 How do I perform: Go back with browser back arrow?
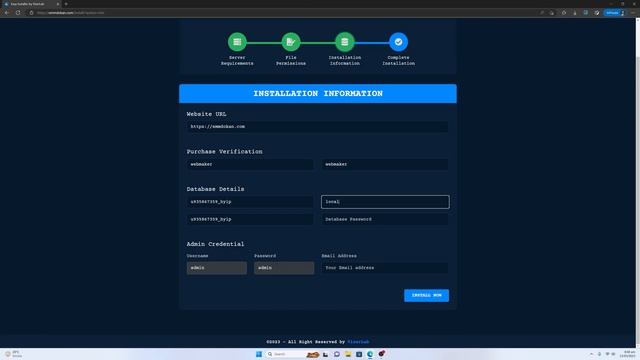(7, 13)
